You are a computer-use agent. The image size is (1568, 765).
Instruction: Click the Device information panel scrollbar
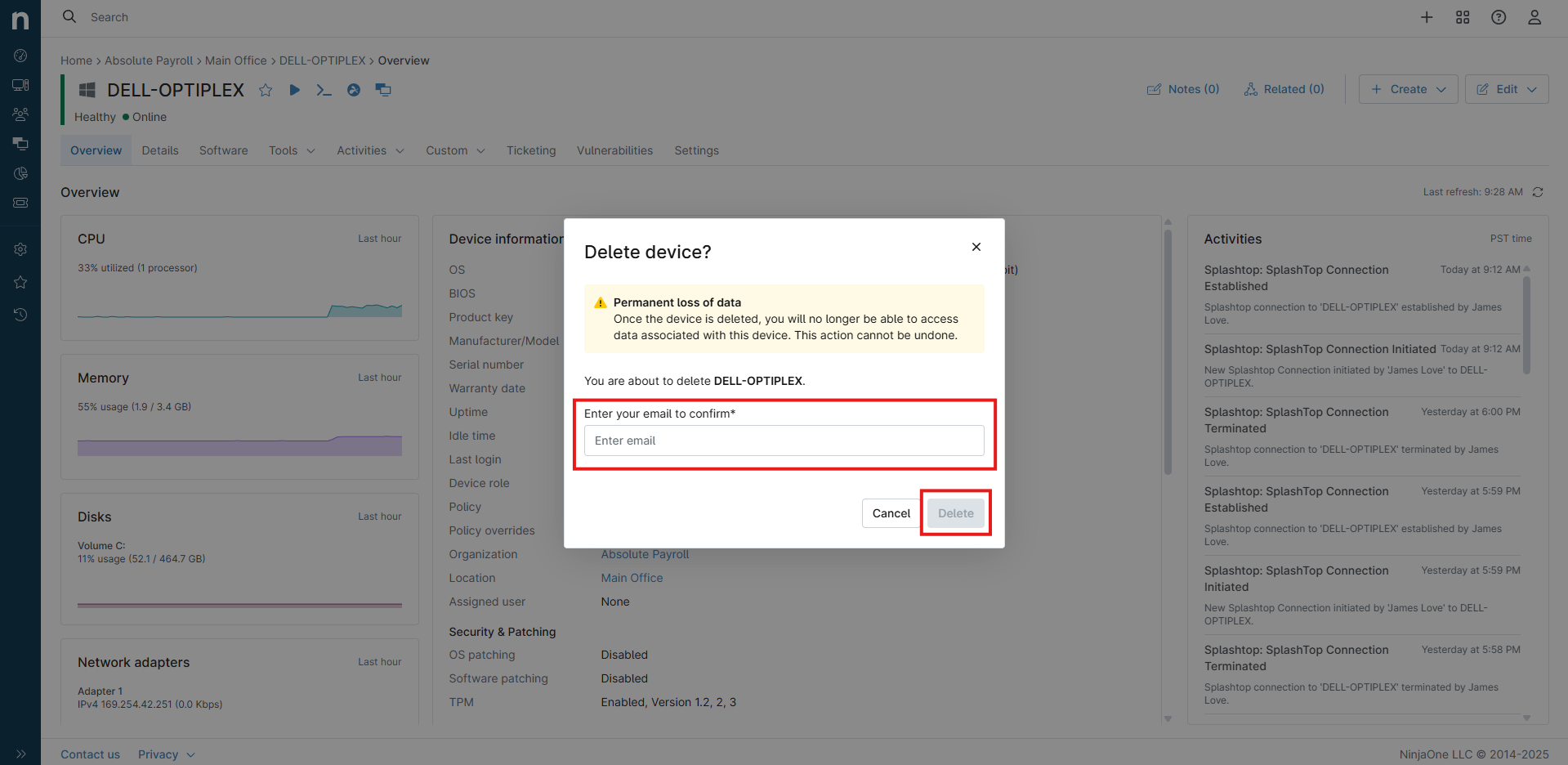(x=1168, y=351)
